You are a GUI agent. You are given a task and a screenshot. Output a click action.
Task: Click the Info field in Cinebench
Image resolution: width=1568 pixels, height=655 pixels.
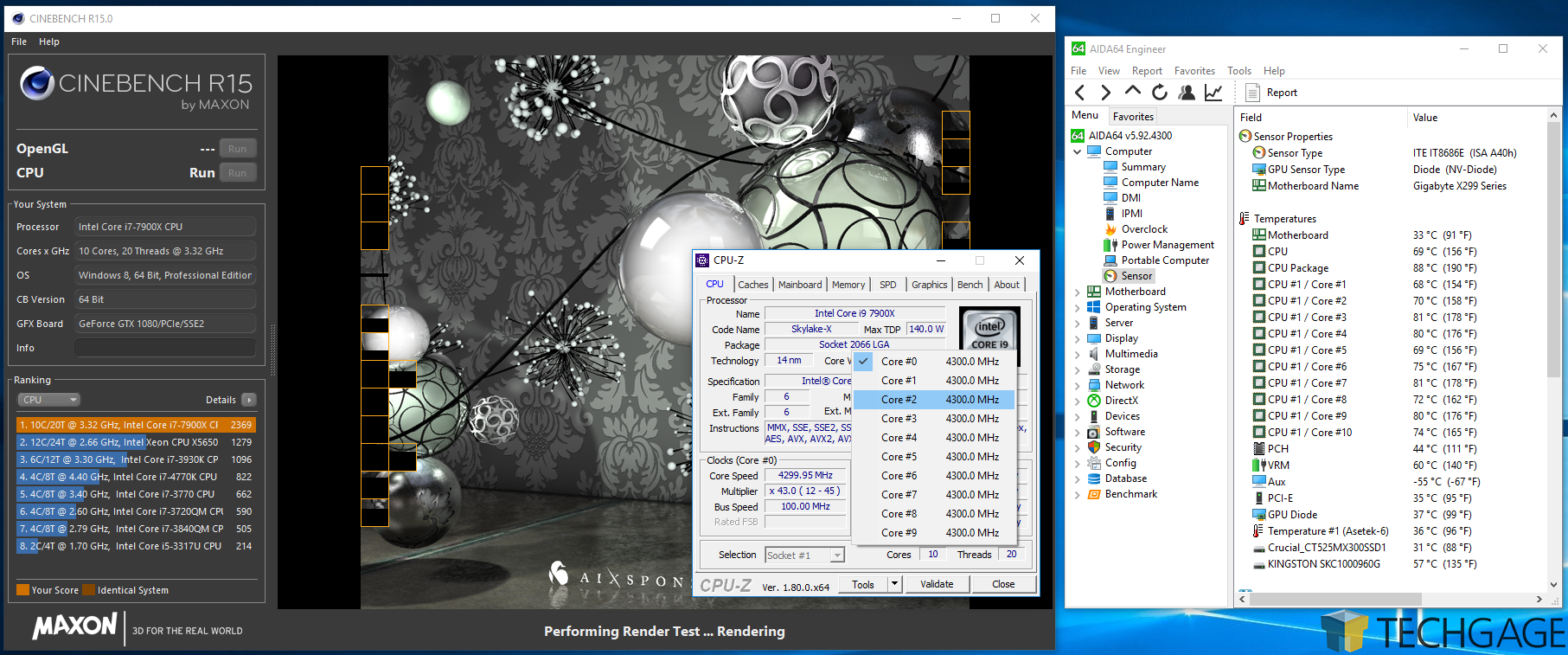tap(165, 348)
